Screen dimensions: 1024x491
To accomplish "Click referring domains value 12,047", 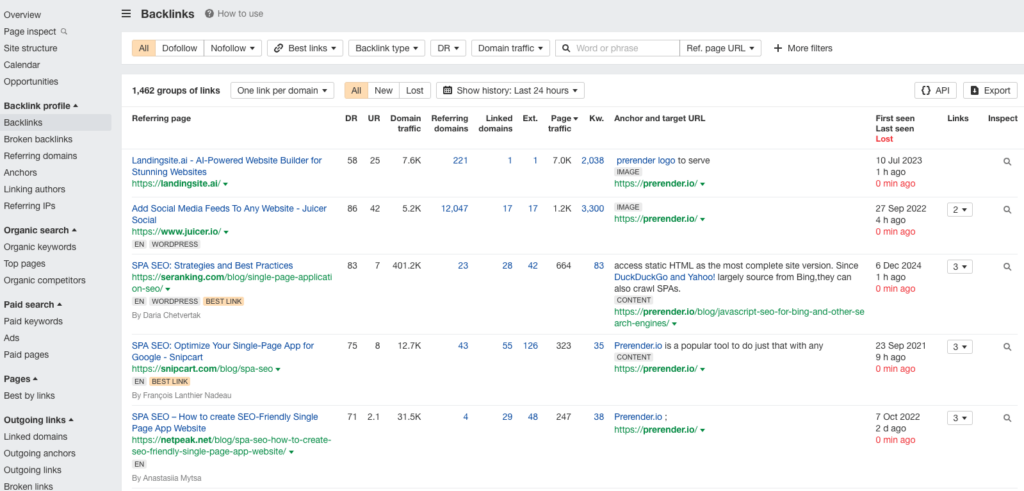I will tap(455, 208).
